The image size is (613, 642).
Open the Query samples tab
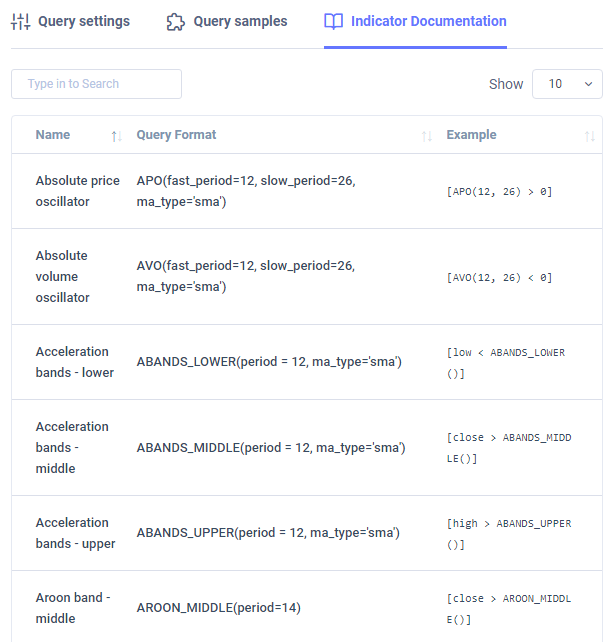coord(227,22)
